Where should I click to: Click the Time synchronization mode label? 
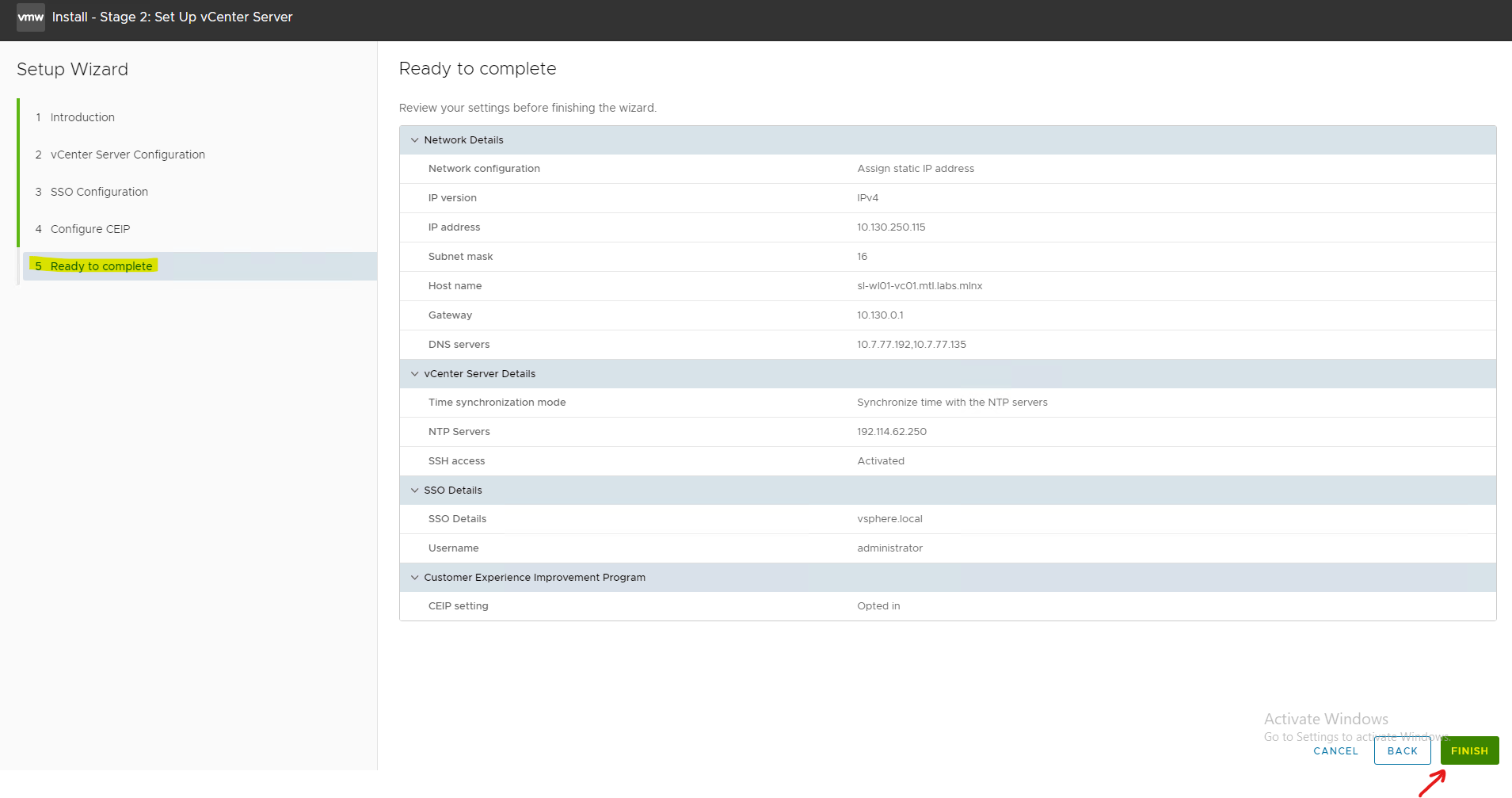[x=497, y=403]
